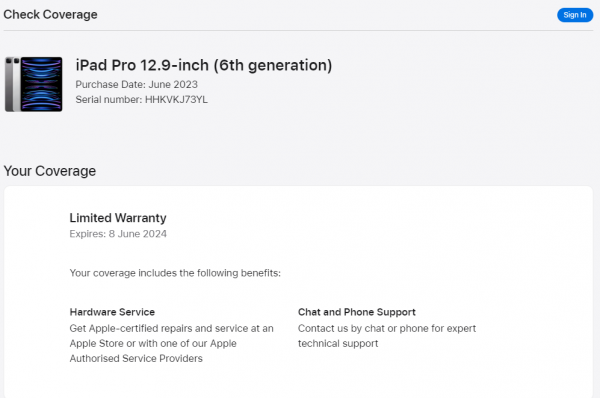
Task: Click the coverage includes following benefits line
Action: click(175, 273)
